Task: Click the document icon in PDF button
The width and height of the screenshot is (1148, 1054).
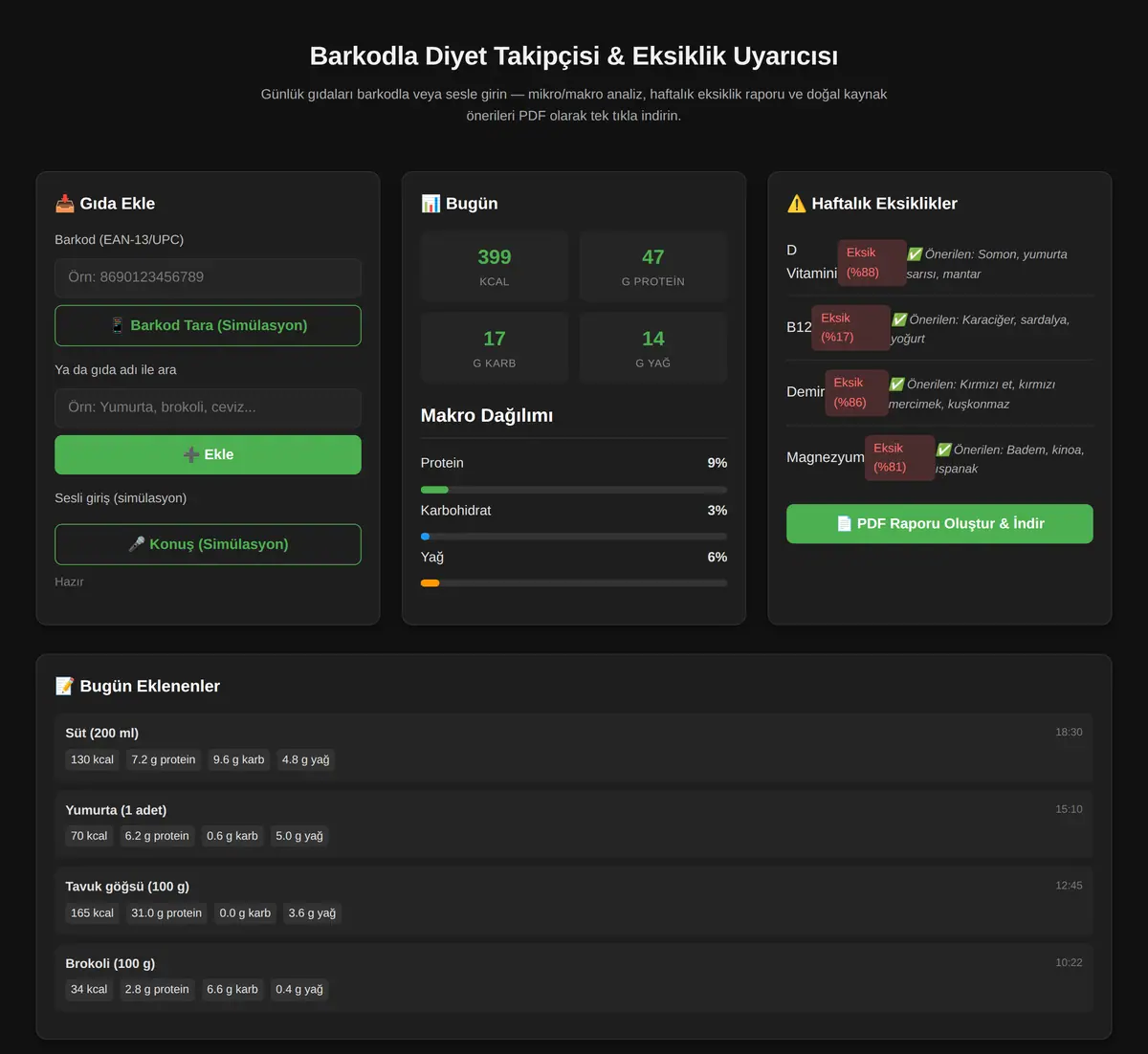Action: tap(844, 524)
